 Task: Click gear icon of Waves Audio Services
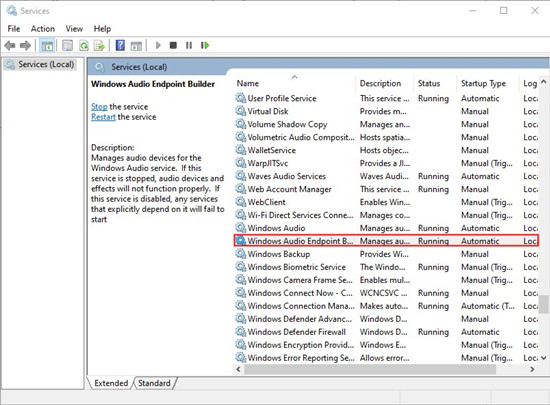pos(241,176)
